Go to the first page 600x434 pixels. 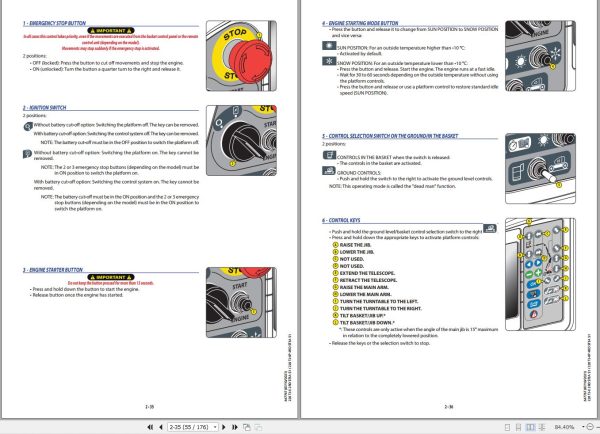tap(150, 427)
